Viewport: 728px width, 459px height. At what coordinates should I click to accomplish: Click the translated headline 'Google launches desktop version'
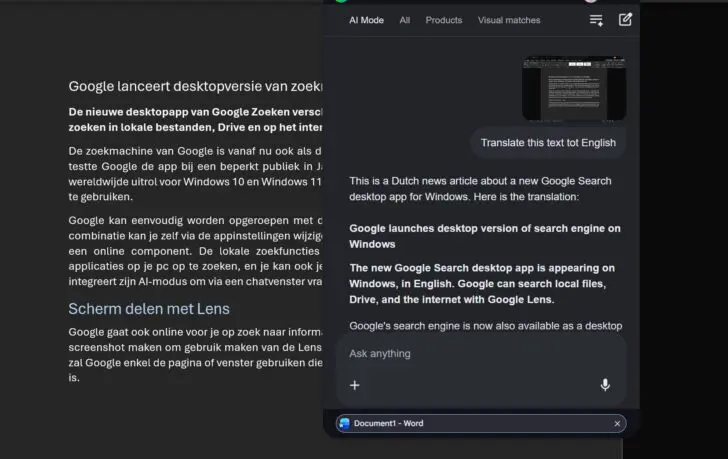click(x=484, y=236)
